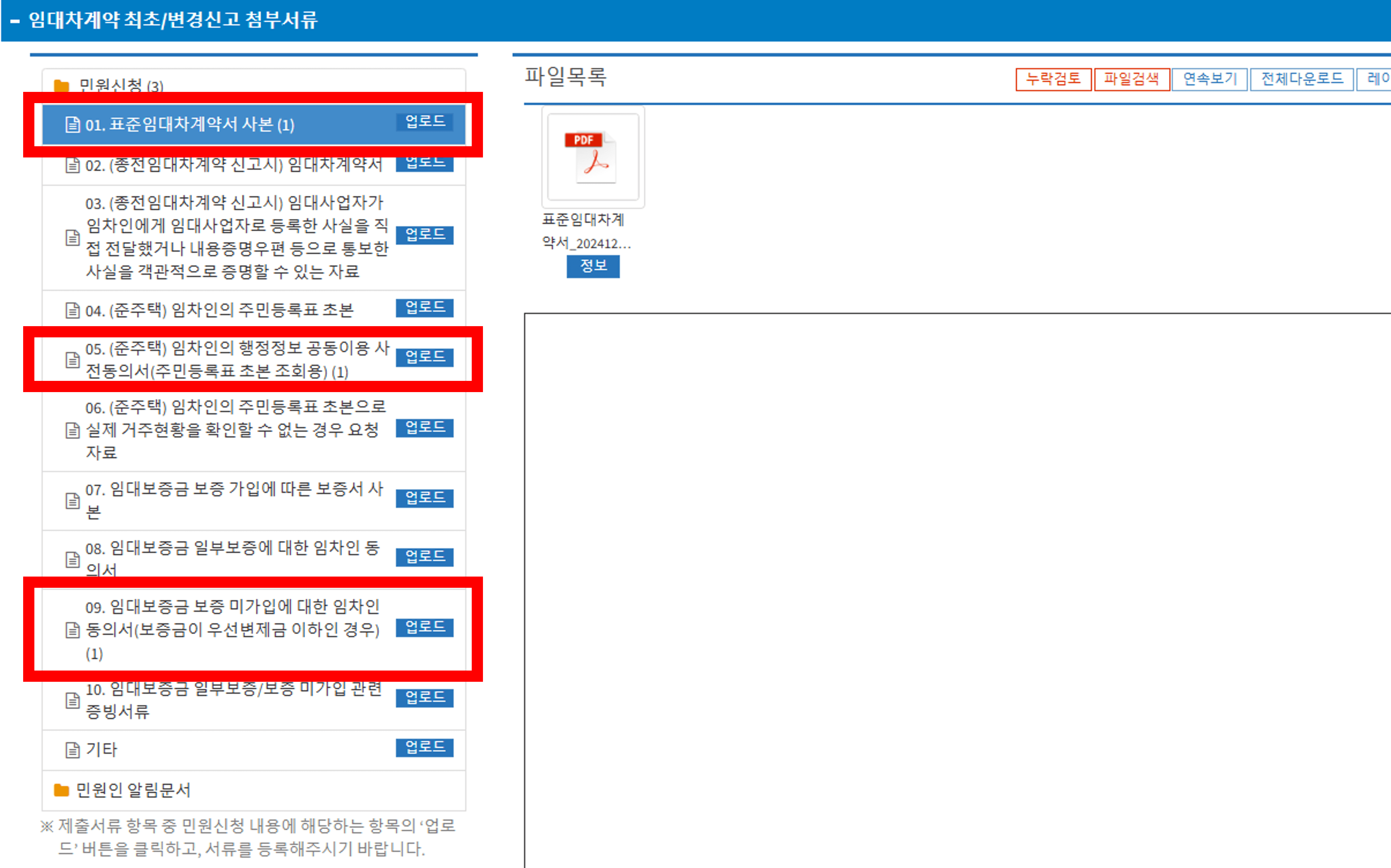This screenshot has width=1391, height=868.
Task: Click document icon for item 06 요청 자료
Action: coord(72,430)
